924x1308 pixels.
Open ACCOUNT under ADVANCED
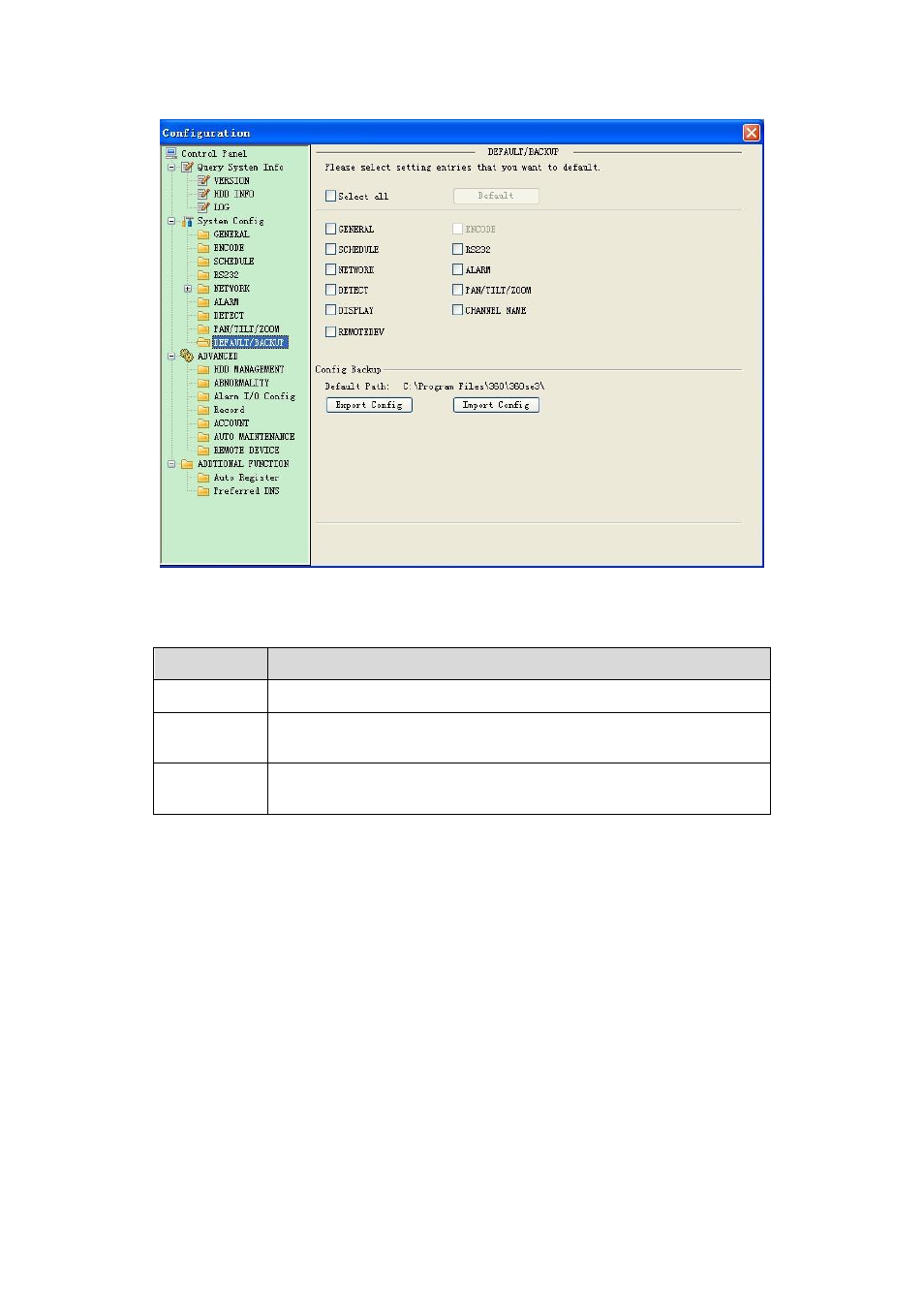pyautogui.click(x=231, y=423)
